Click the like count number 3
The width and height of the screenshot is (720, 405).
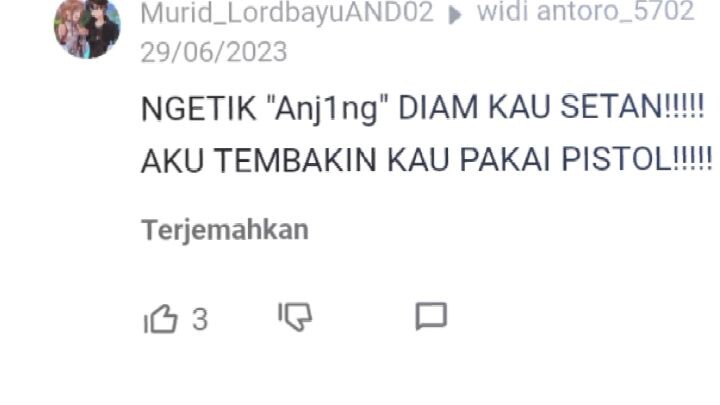pyautogui.click(x=200, y=320)
